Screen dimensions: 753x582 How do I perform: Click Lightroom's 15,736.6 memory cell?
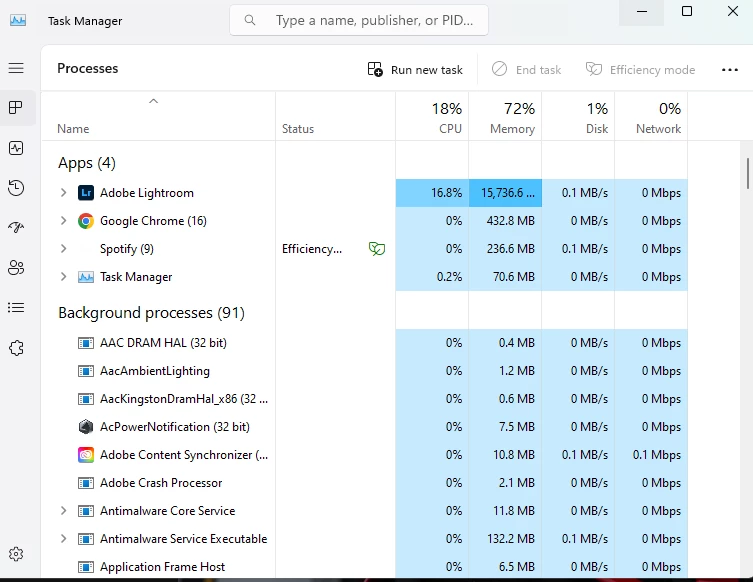pyautogui.click(x=505, y=193)
